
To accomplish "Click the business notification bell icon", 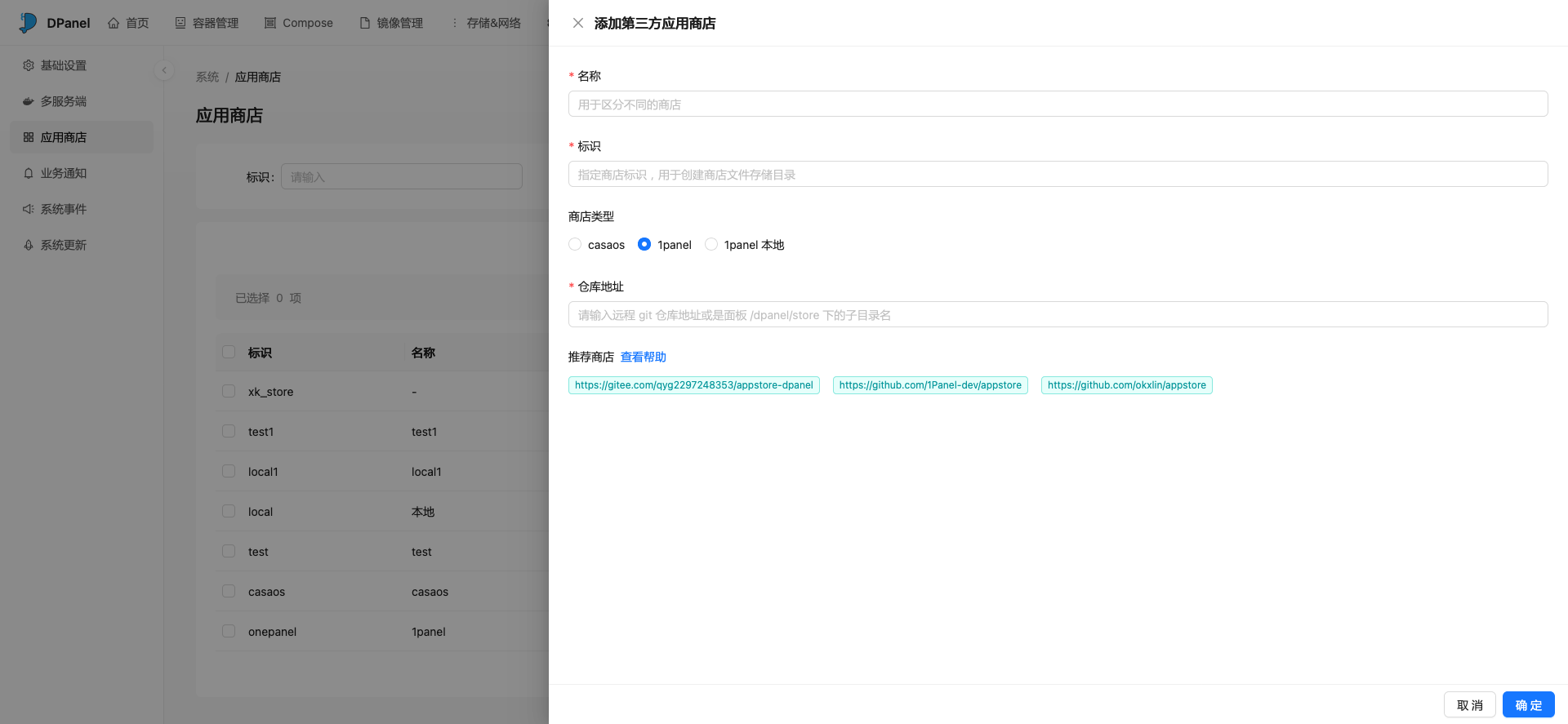I will tap(29, 173).
